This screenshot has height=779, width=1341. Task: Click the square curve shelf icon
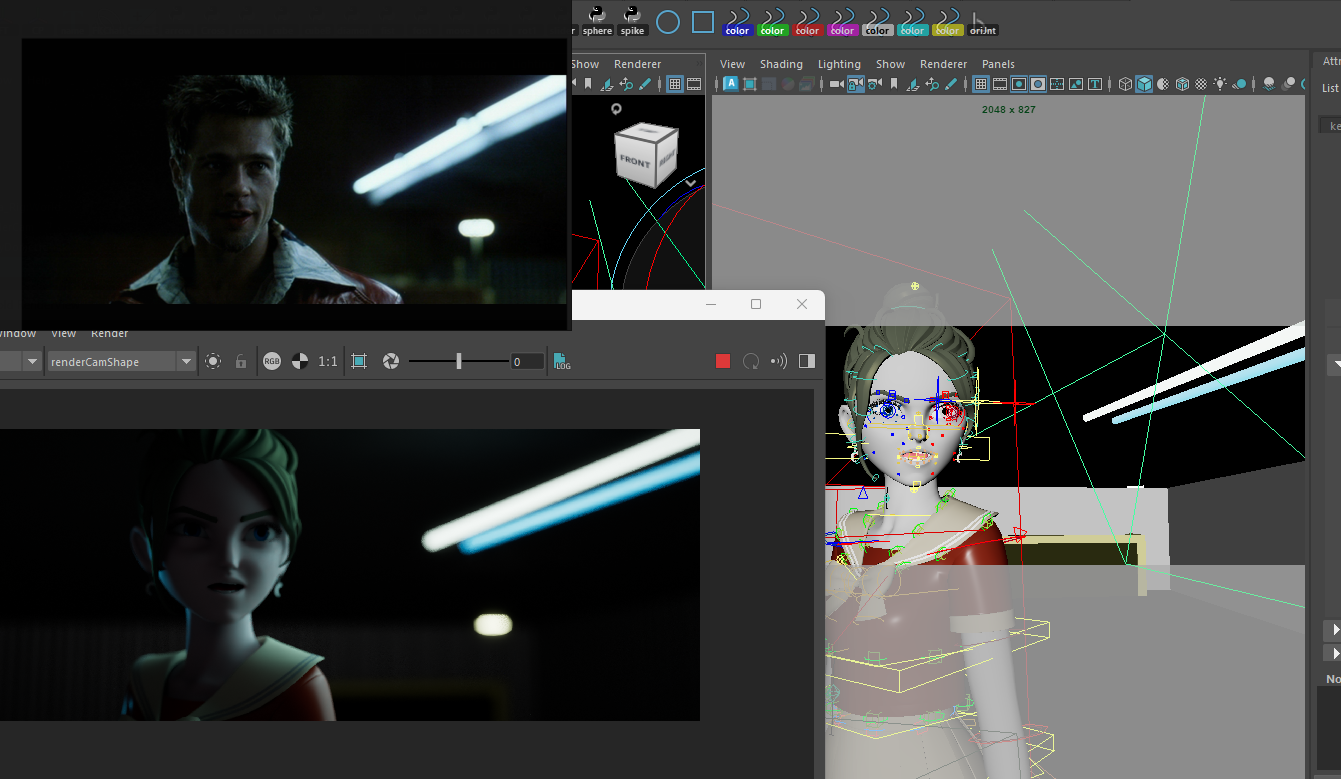point(703,21)
